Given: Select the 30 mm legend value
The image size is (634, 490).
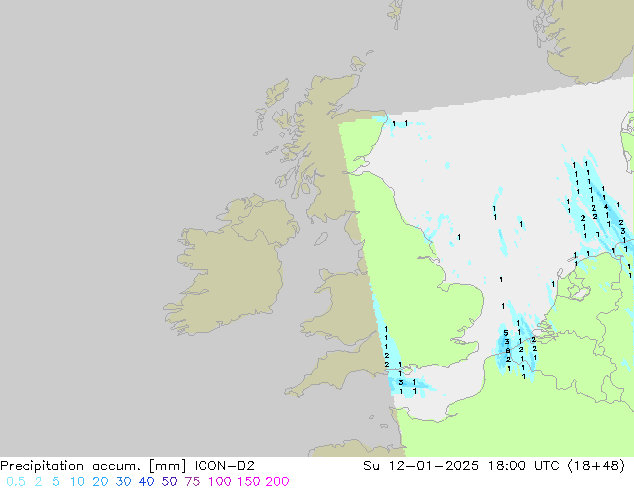Looking at the screenshot, I should coord(123,482).
